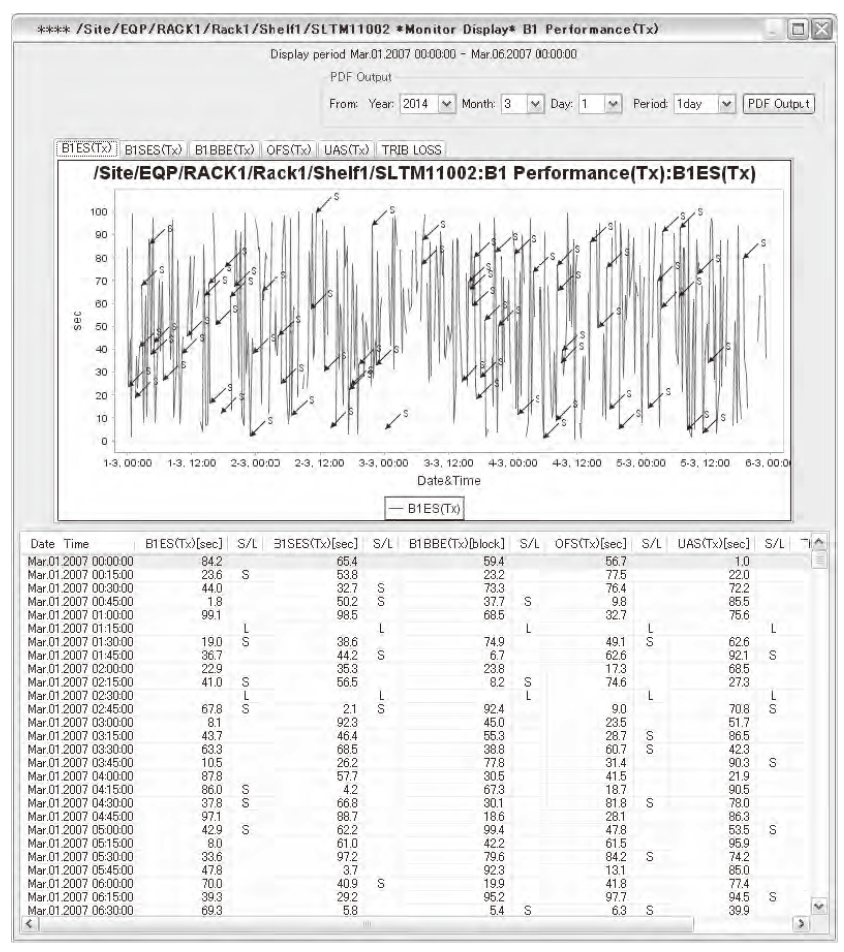Click UAS value 1.0 in first row
The image size is (844, 952).
tap(742, 562)
